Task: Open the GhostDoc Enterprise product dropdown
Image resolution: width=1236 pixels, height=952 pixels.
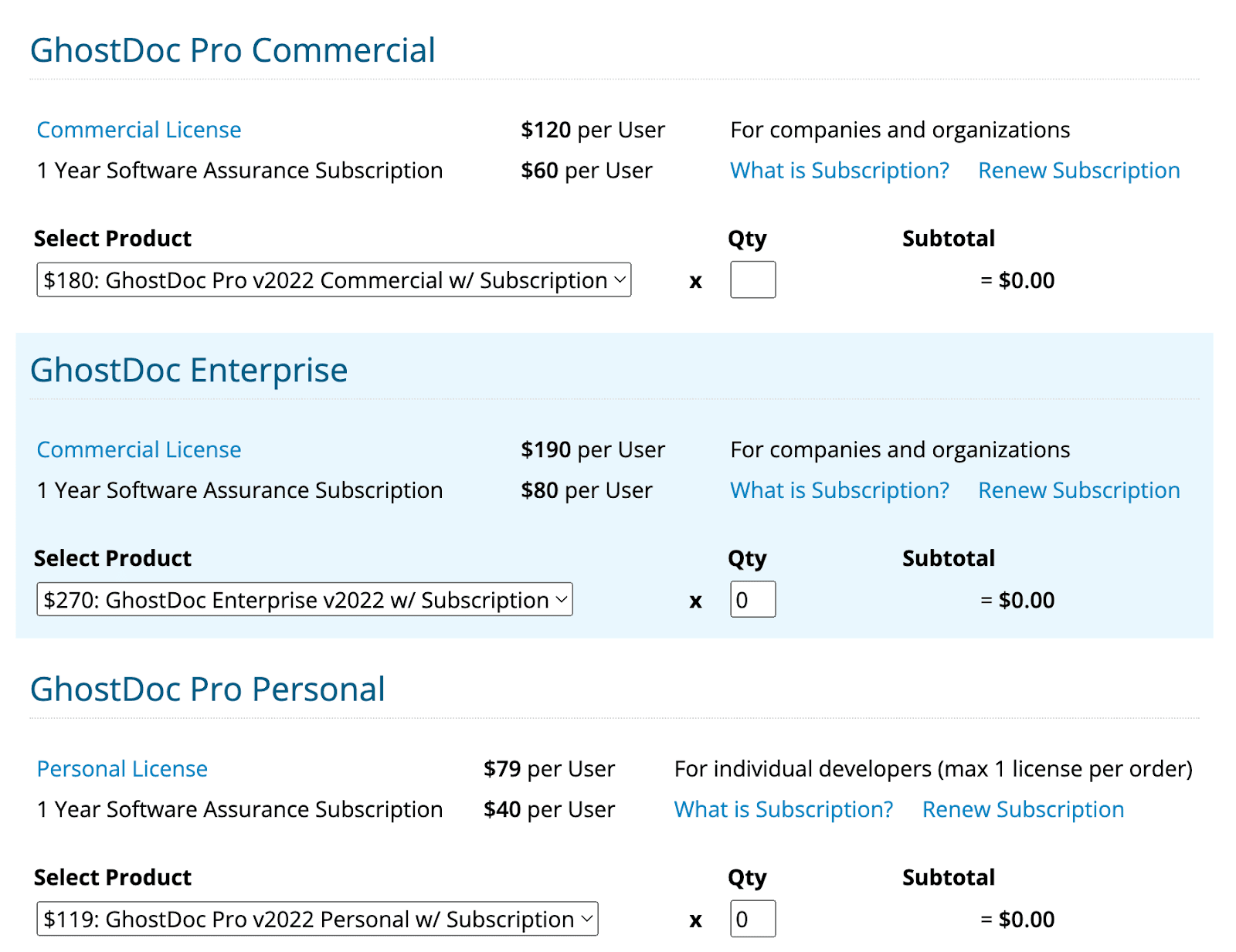Action: (x=304, y=599)
